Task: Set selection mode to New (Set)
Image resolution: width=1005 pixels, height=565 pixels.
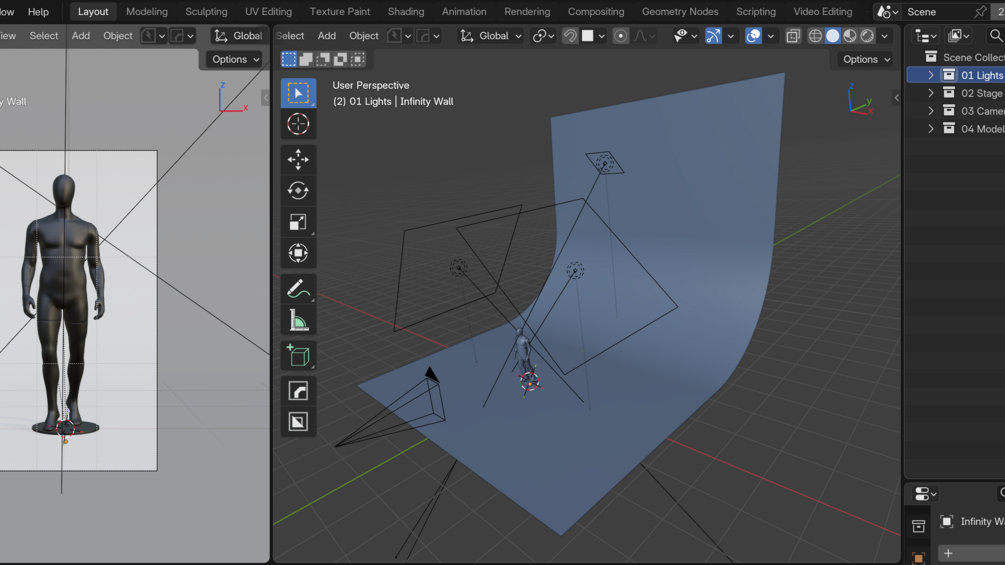Action: pyautogui.click(x=289, y=59)
